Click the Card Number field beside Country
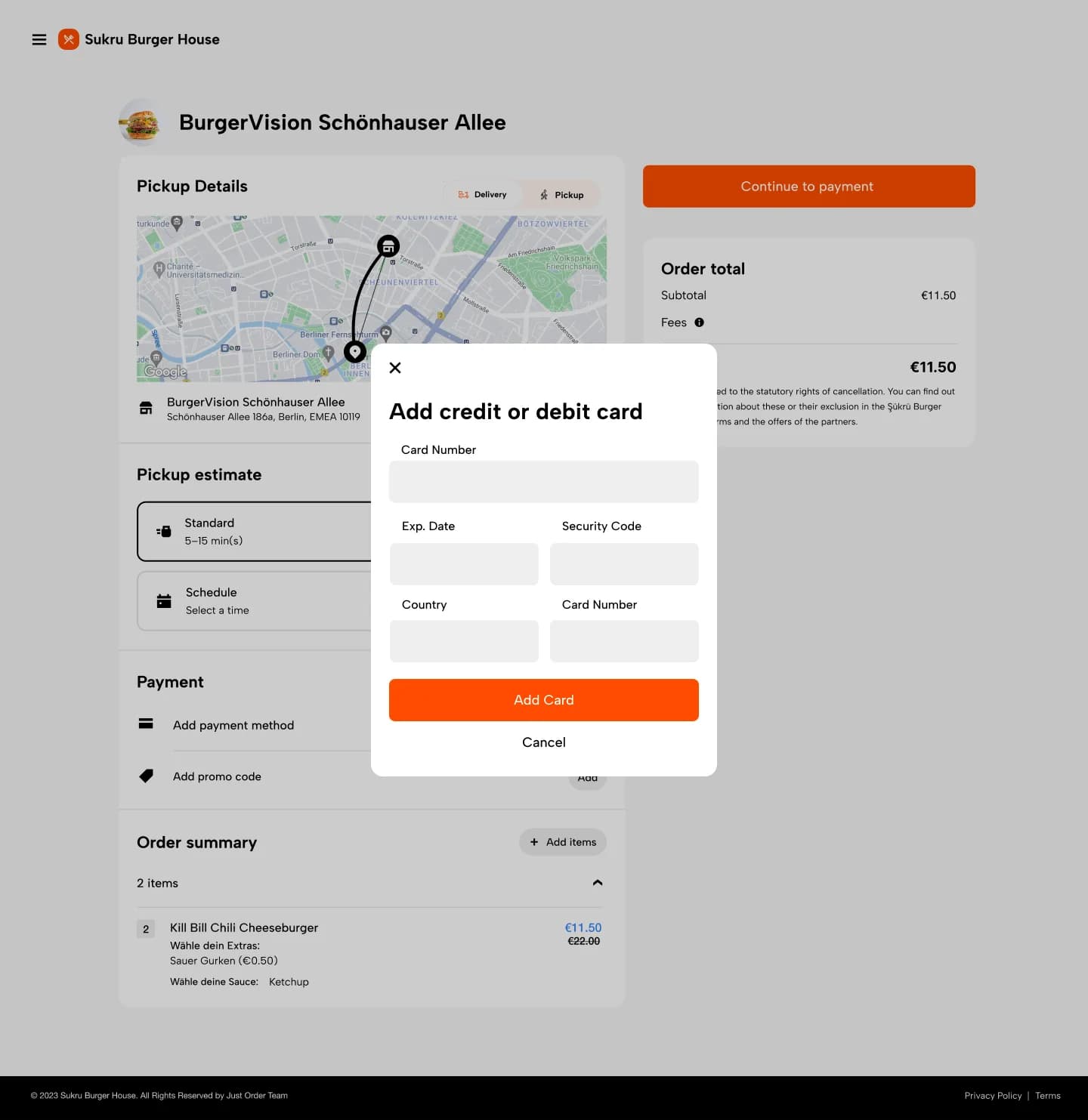The image size is (1088, 1120). click(x=624, y=641)
